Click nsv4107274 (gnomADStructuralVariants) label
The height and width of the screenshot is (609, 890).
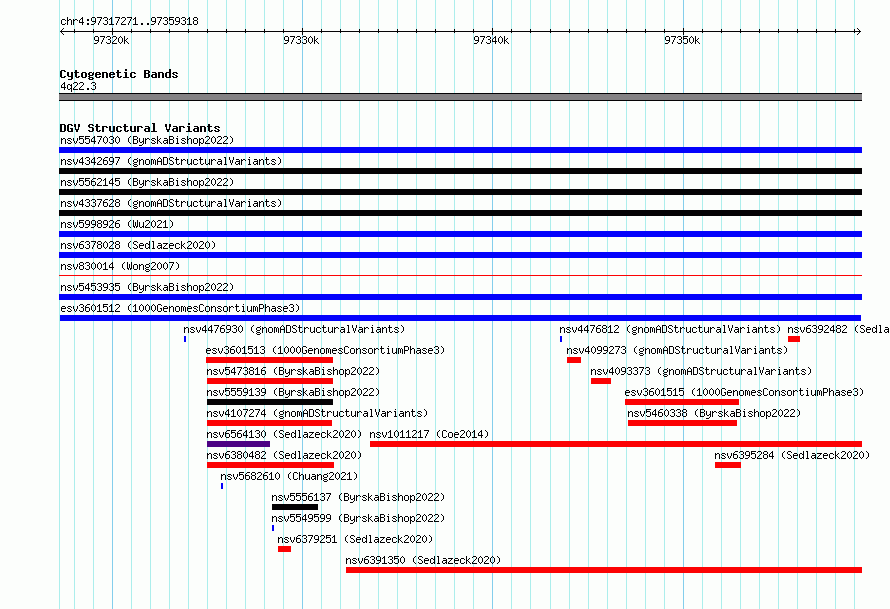coord(317,413)
